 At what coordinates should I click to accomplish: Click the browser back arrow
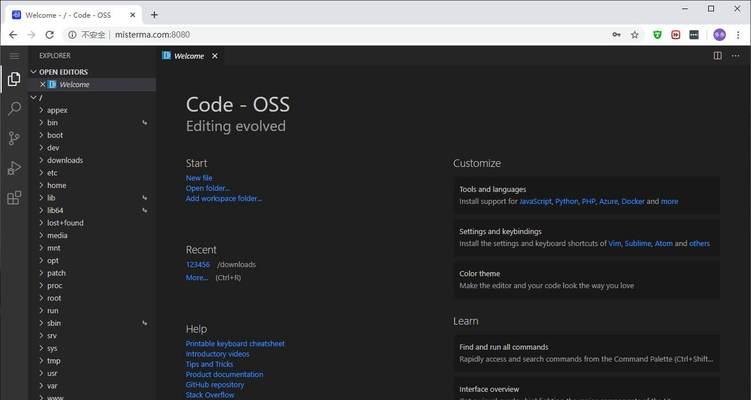13,34
